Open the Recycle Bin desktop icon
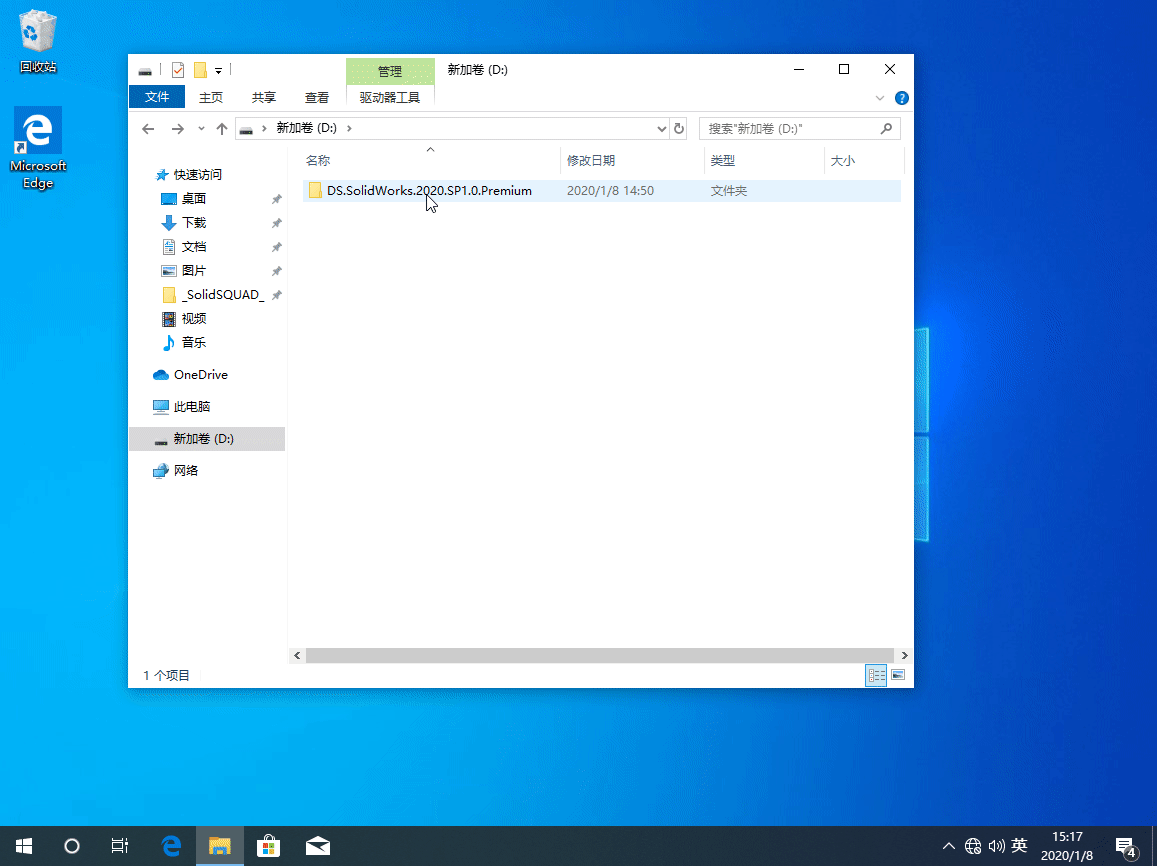 coord(38,41)
